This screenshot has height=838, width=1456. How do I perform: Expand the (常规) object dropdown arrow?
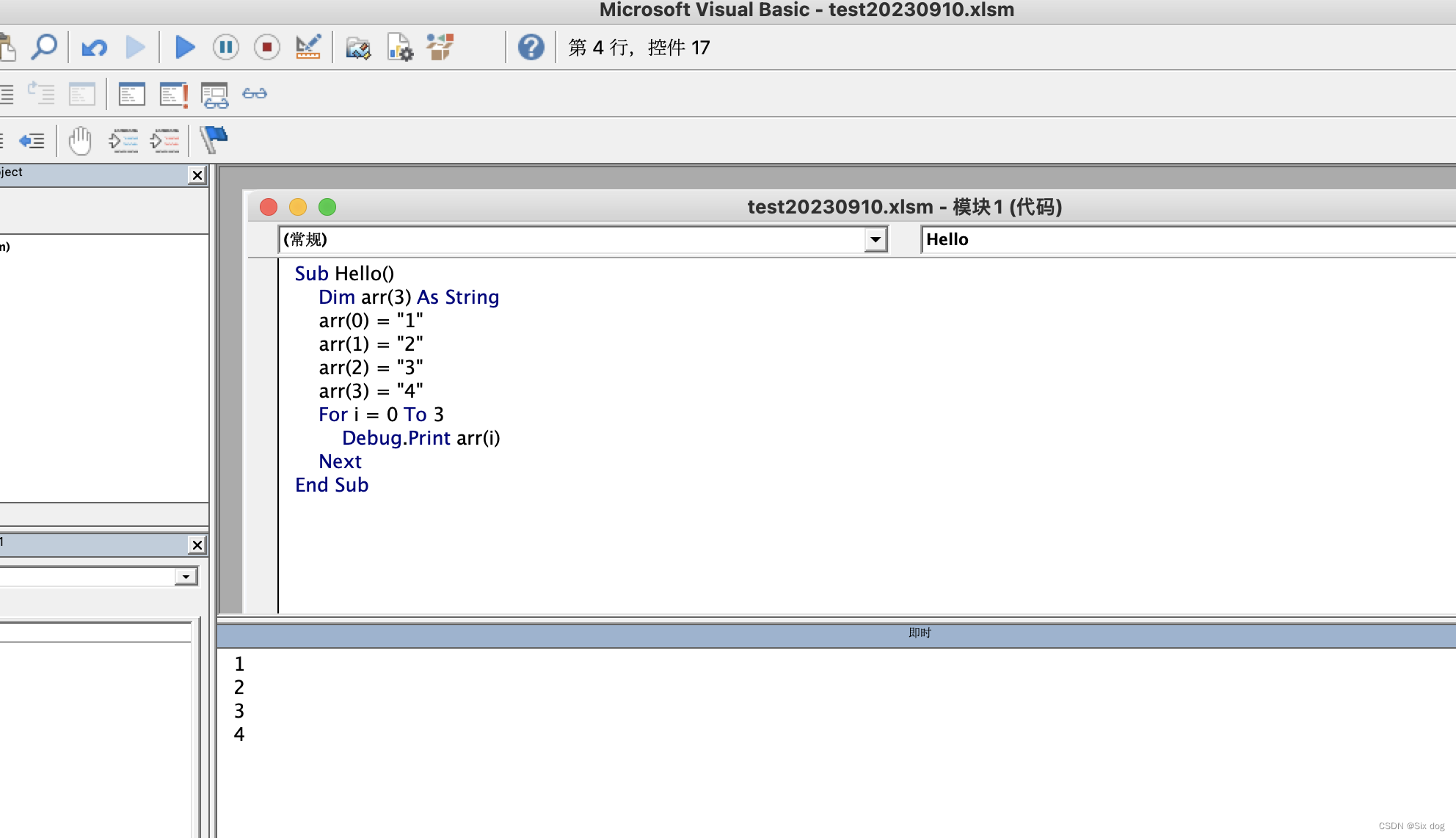[876, 239]
